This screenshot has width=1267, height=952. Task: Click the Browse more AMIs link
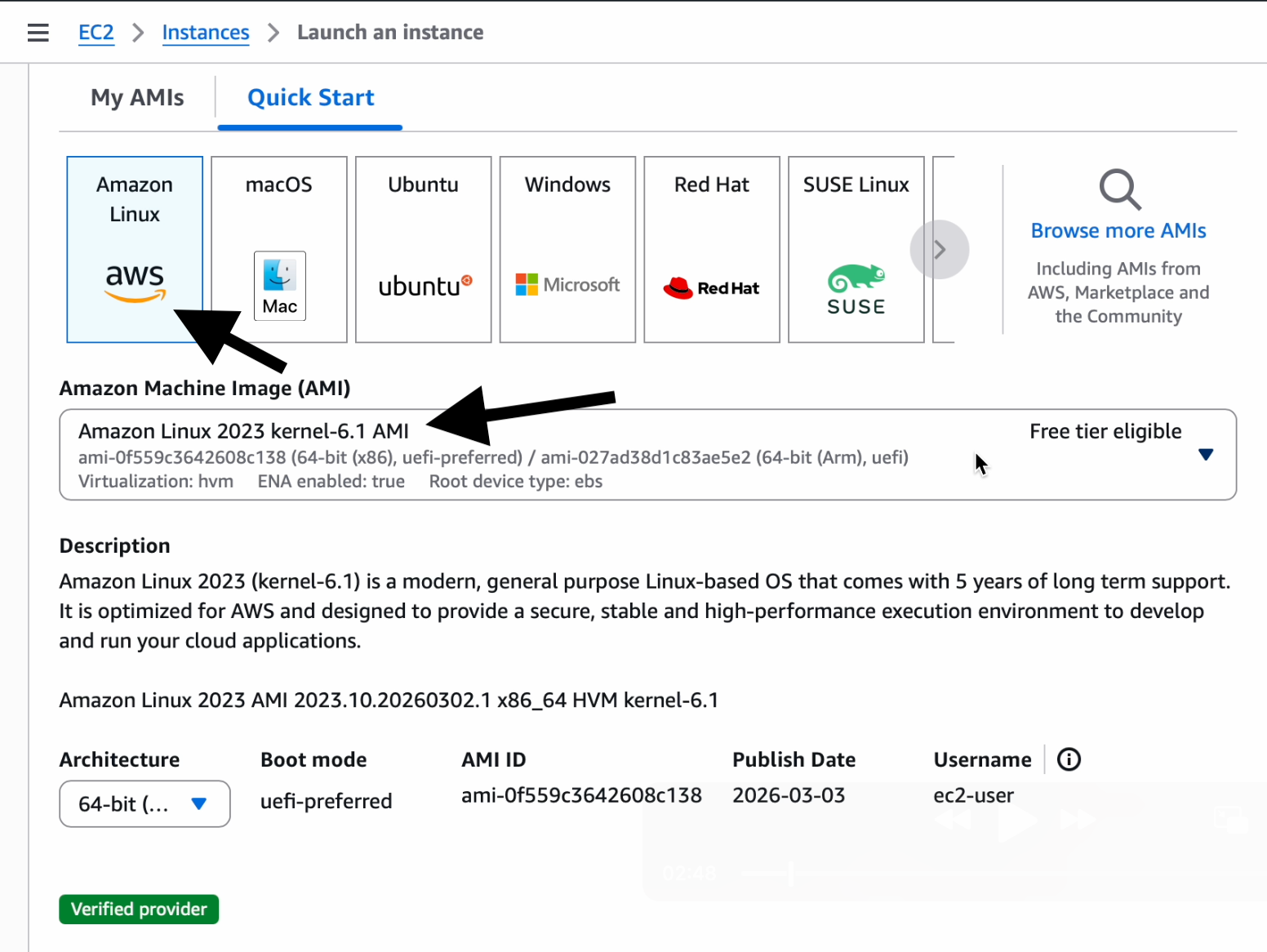pyautogui.click(x=1118, y=231)
